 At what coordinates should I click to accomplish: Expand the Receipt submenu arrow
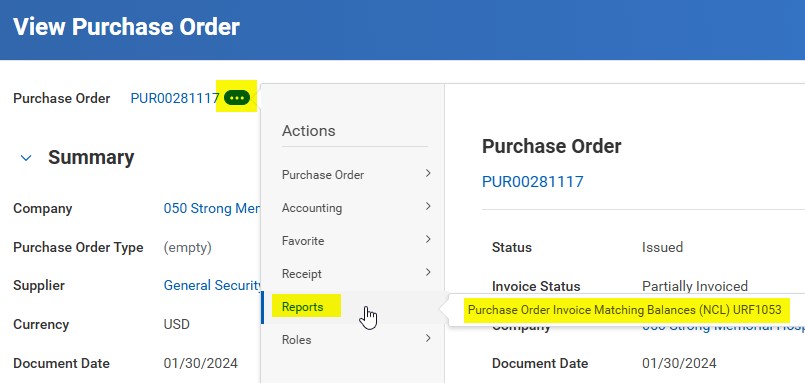click(428, 272)
